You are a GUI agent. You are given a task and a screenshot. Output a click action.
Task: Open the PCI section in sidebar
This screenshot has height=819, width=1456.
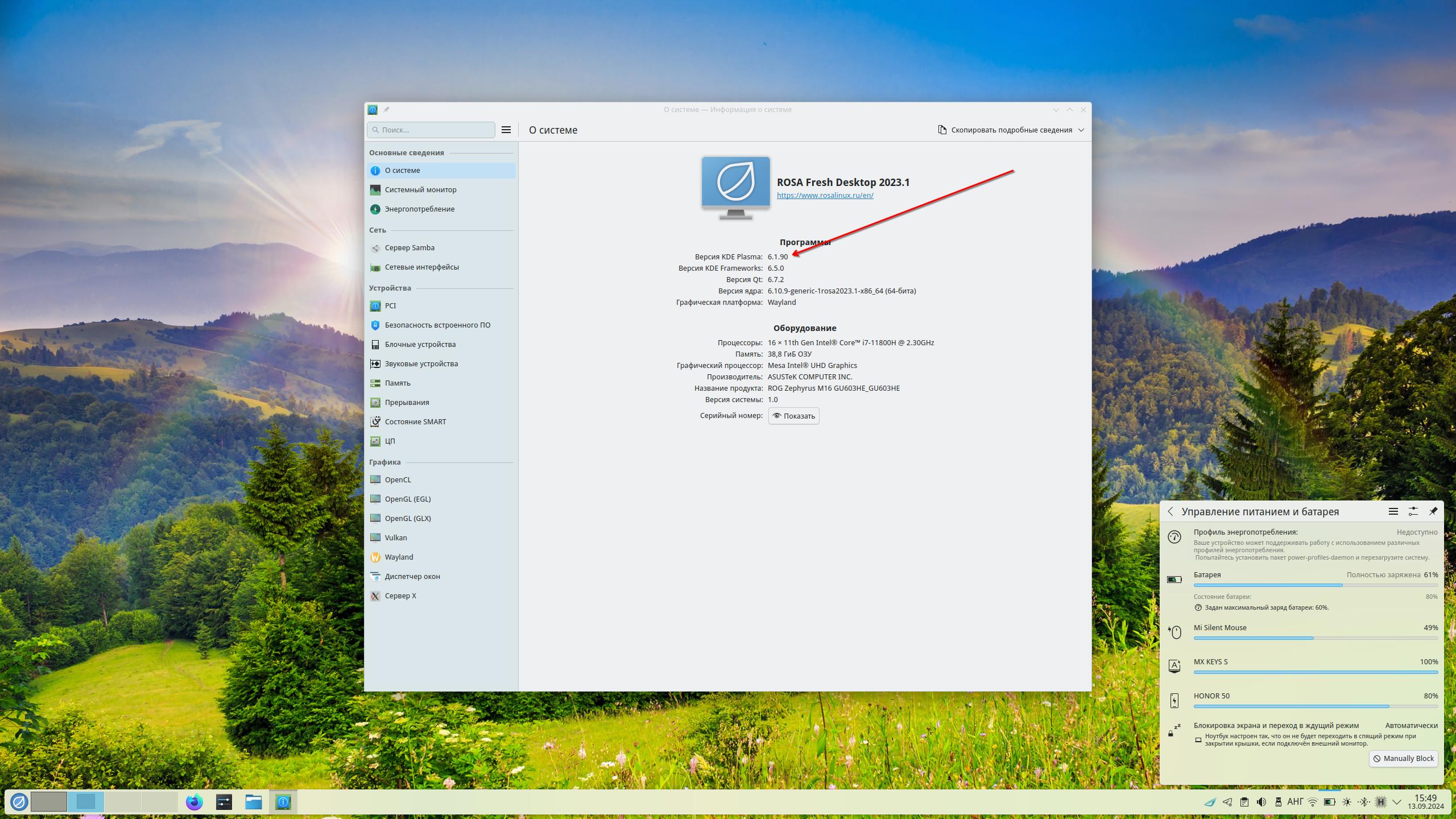[441, 306]
